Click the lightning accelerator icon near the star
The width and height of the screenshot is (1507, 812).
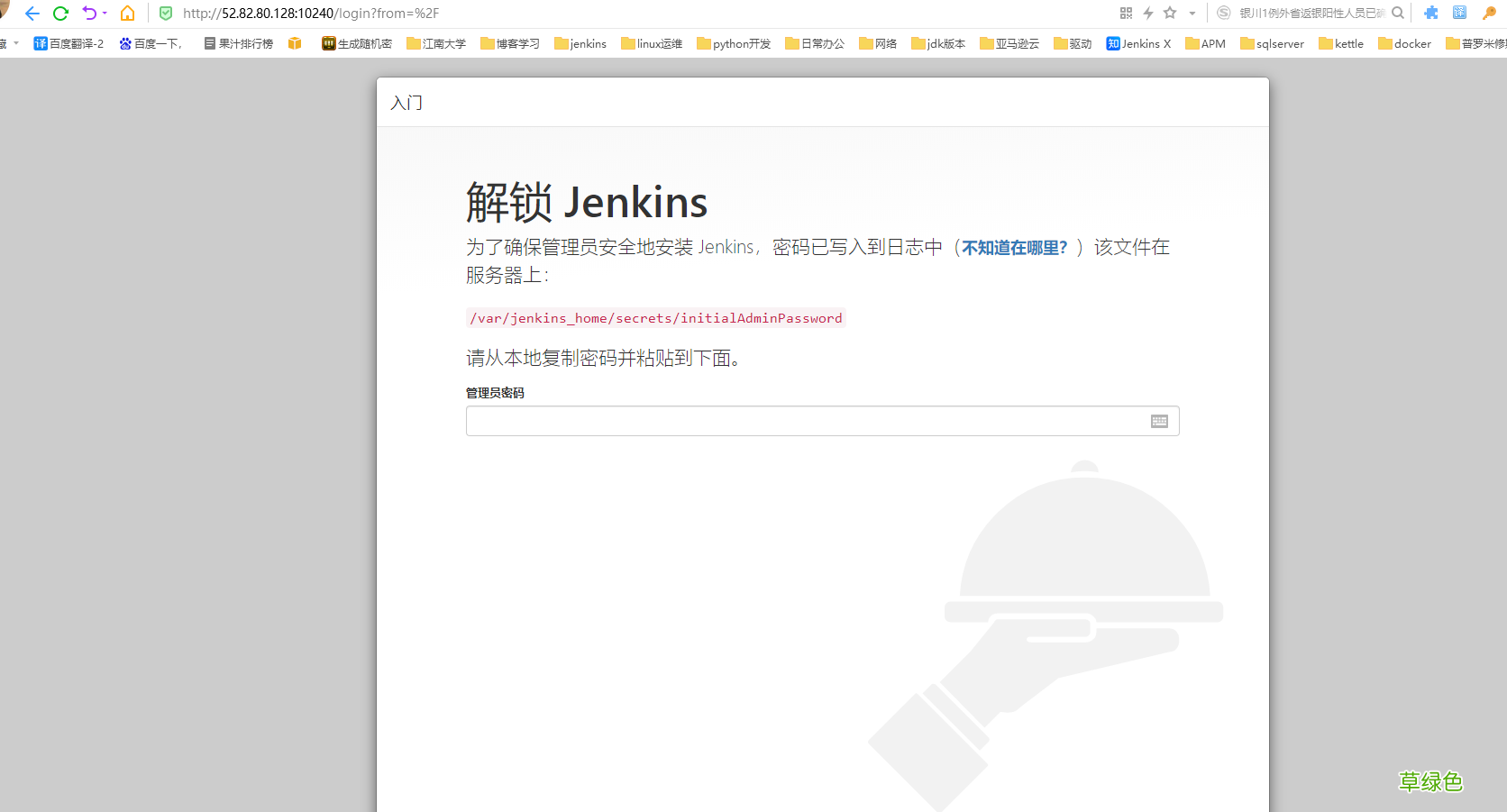click(1147, 14)
